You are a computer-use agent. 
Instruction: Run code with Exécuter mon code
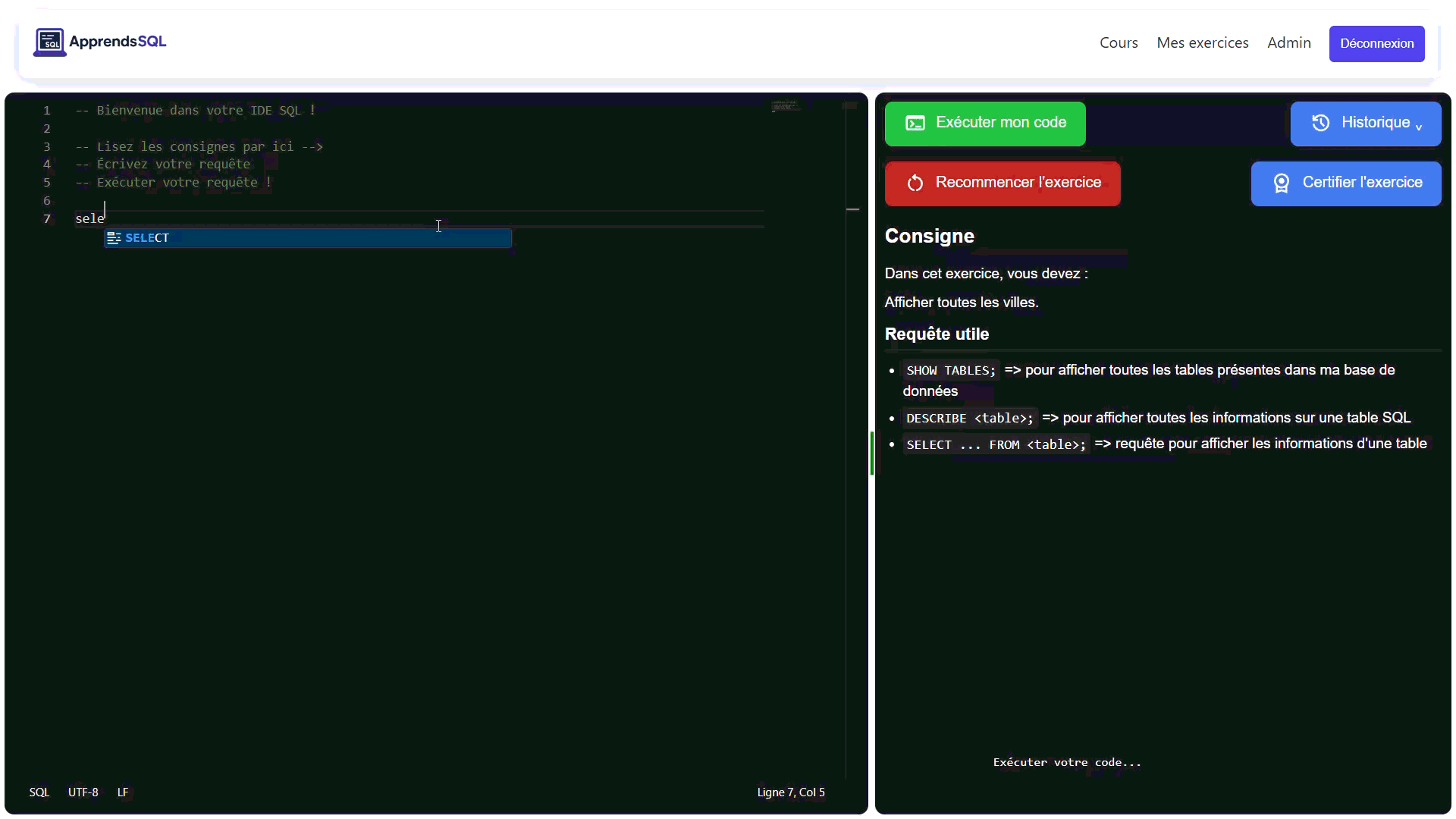click(984, 124)
